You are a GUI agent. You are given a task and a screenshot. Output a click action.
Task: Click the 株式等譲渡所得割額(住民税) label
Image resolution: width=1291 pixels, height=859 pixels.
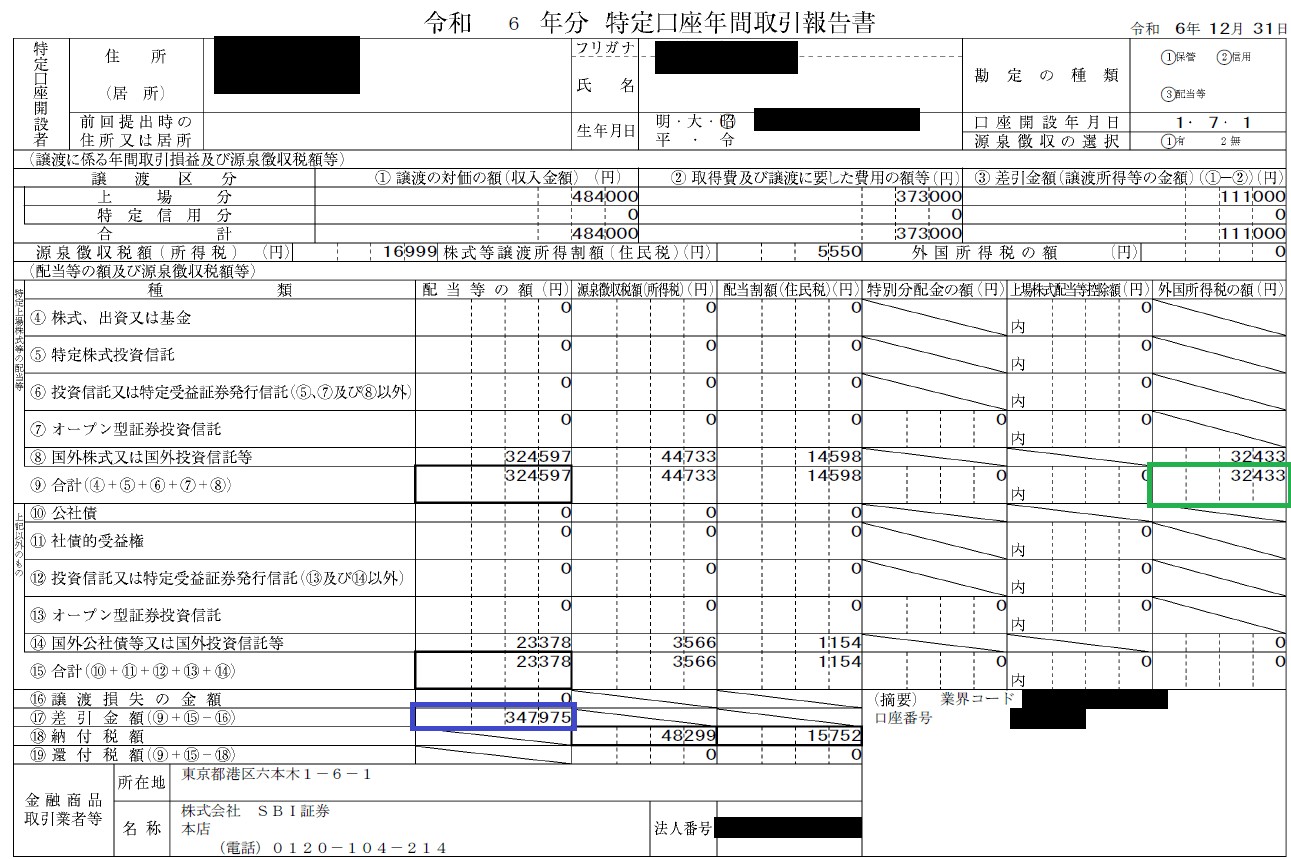[x=579, y=252]
